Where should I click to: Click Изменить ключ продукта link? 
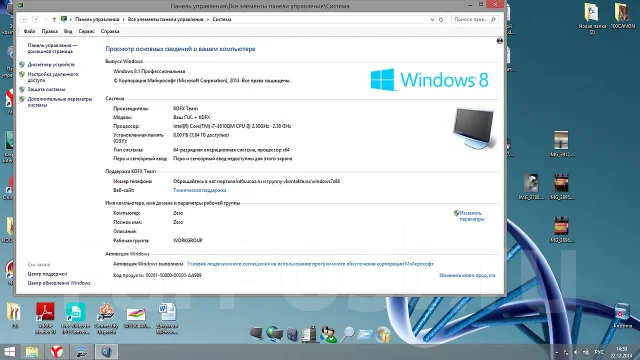click(x=467, y=276)
